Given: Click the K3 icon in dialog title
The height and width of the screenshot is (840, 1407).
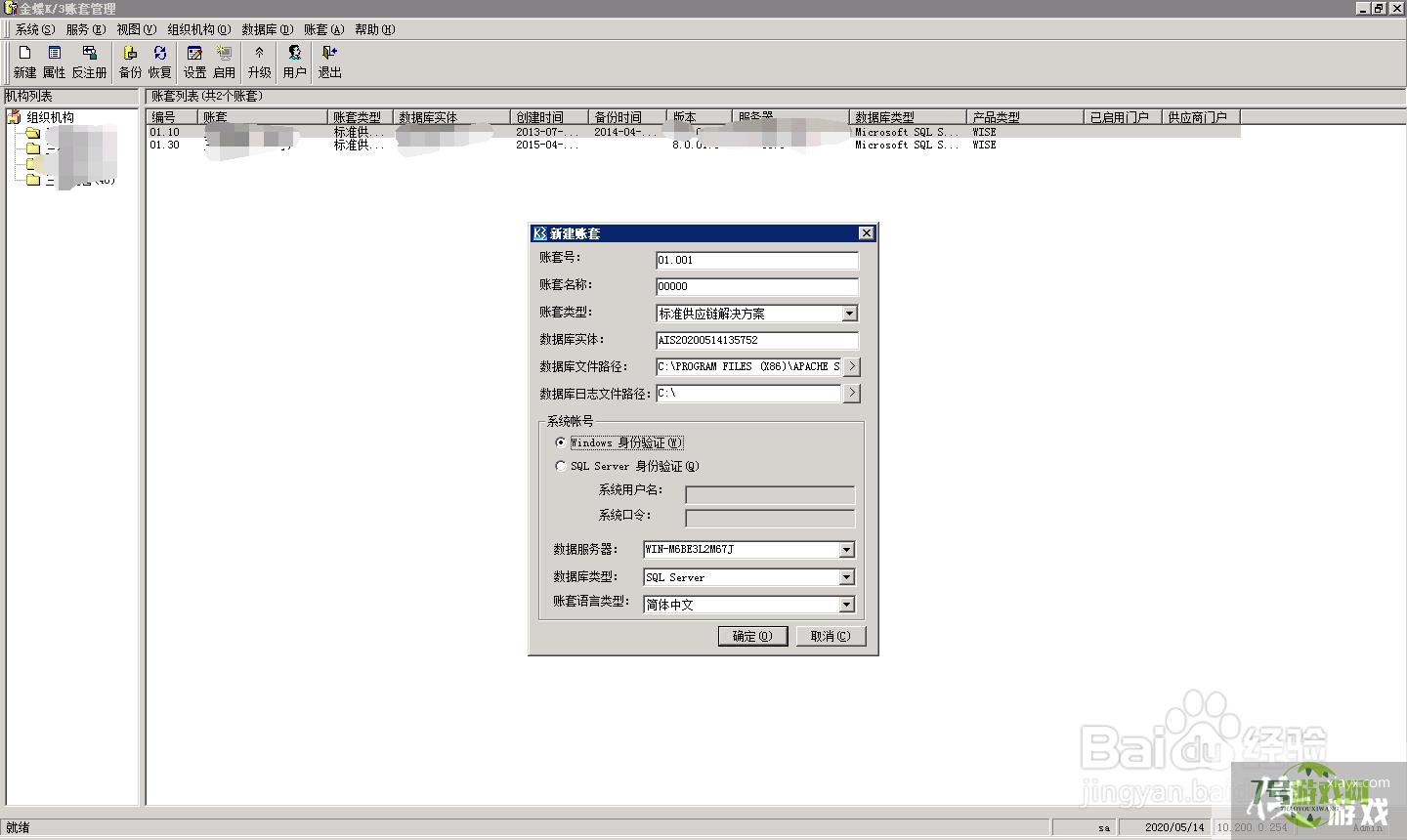Looking at the screenshot, I should pyautogui.click(x=539, y=233).
